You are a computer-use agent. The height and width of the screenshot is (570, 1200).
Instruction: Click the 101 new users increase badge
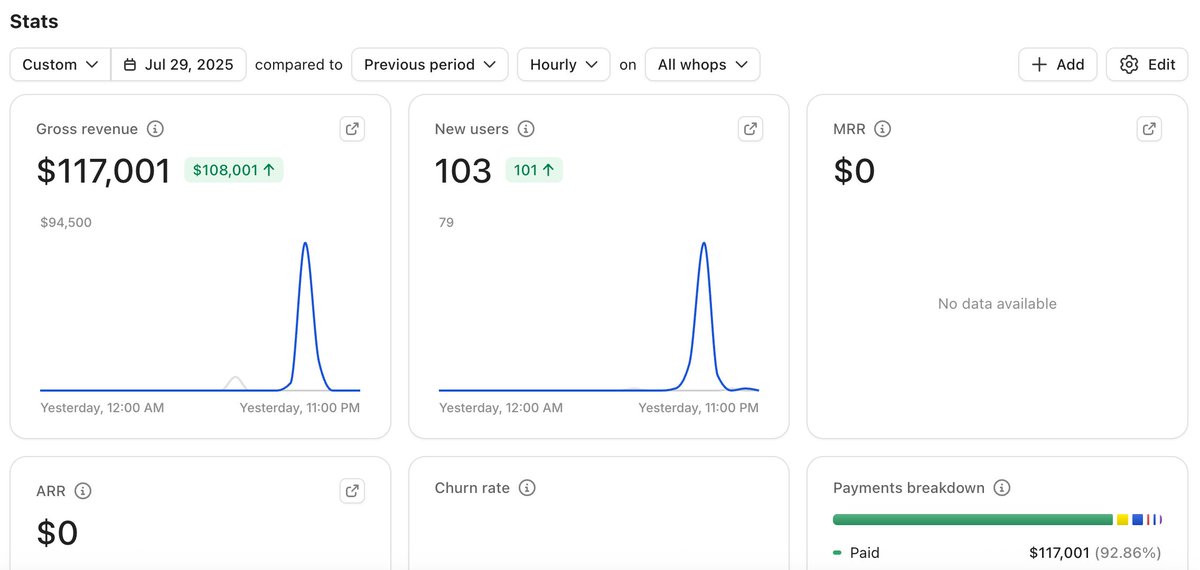click(x=534, y=170)
